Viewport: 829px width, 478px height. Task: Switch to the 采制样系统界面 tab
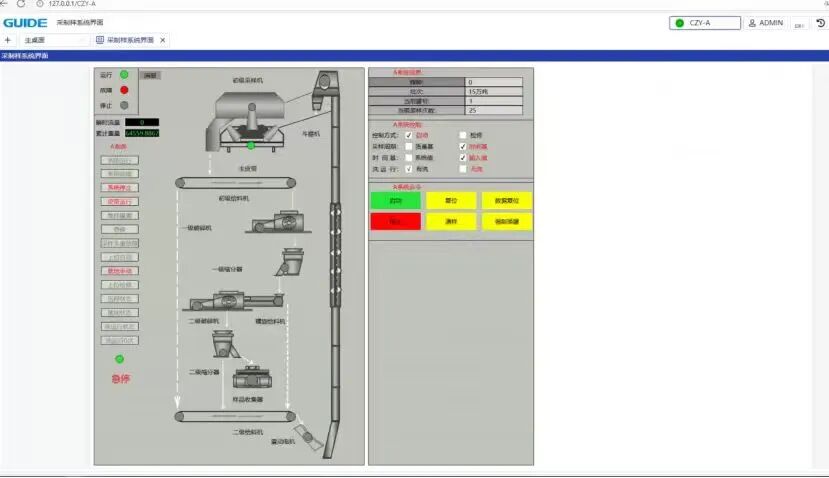tap(125, 40)
